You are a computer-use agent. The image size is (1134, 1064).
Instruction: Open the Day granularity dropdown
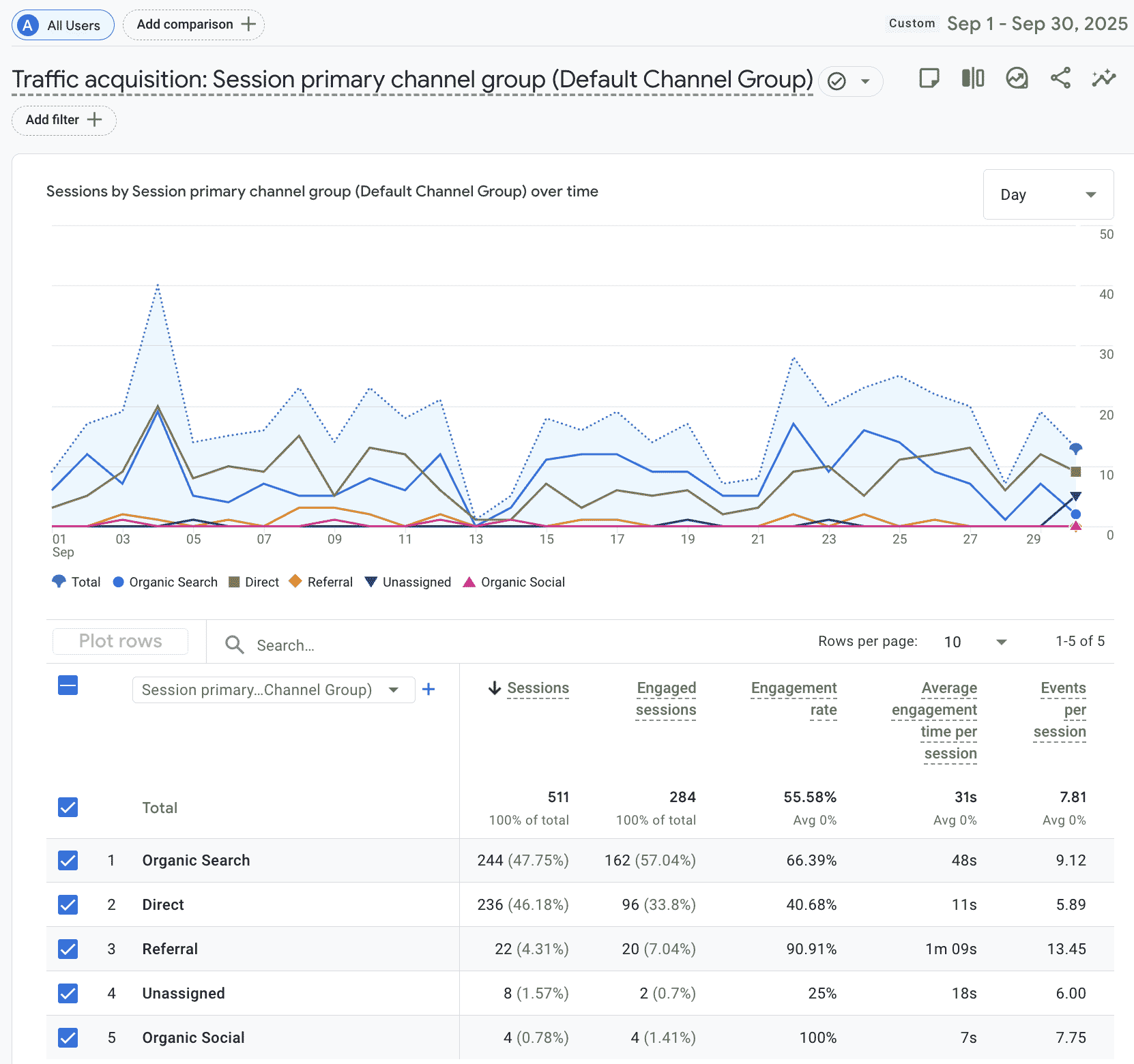tap(1047, 195)
